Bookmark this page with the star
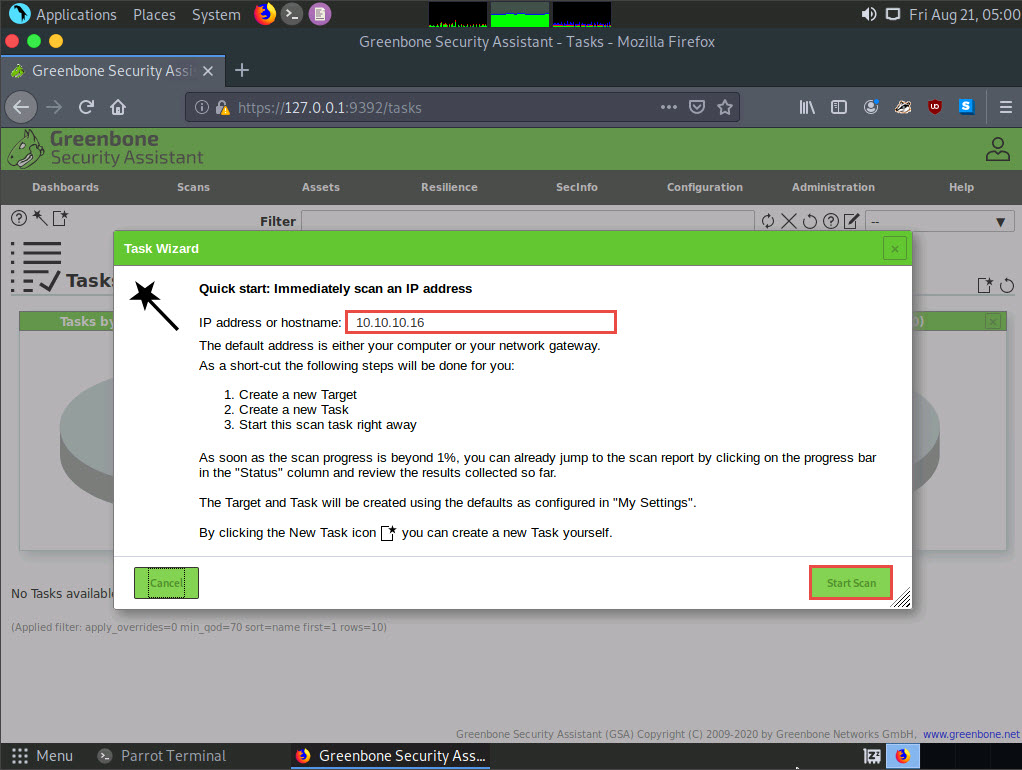This screenshot has height=770, width=1022. (725, 107)
